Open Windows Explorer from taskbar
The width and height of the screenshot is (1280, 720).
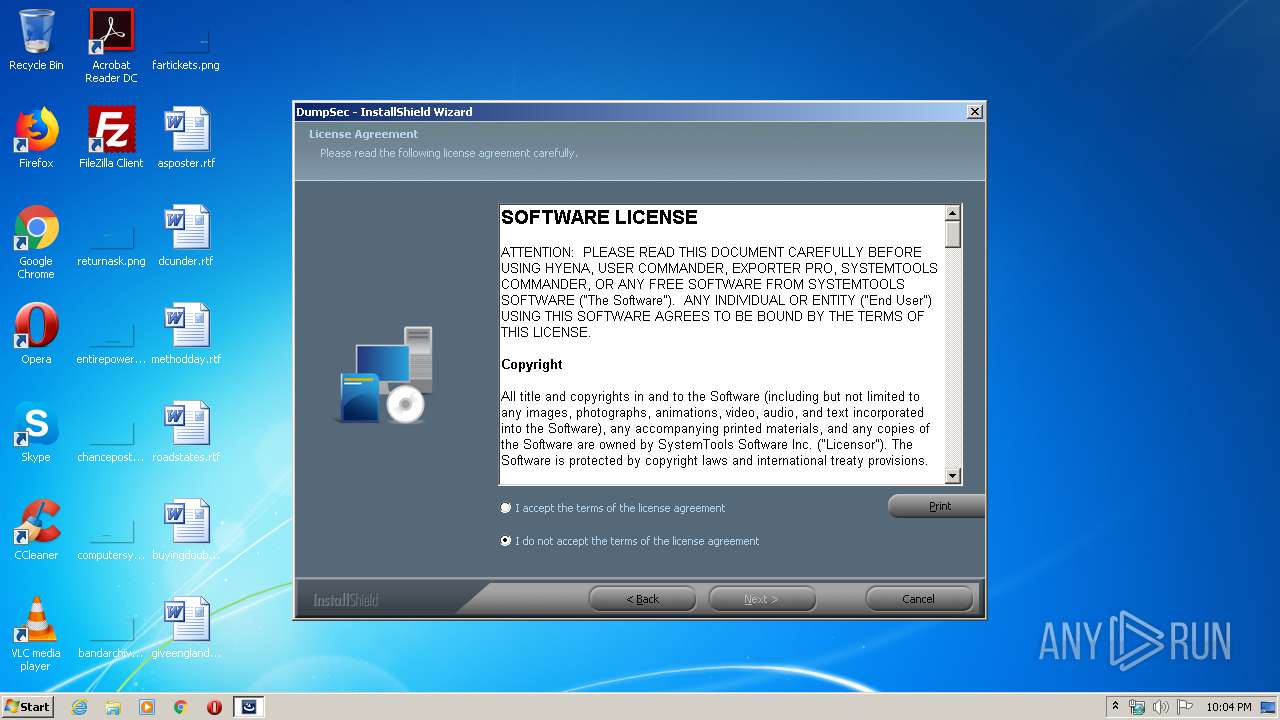pos(113,707)
